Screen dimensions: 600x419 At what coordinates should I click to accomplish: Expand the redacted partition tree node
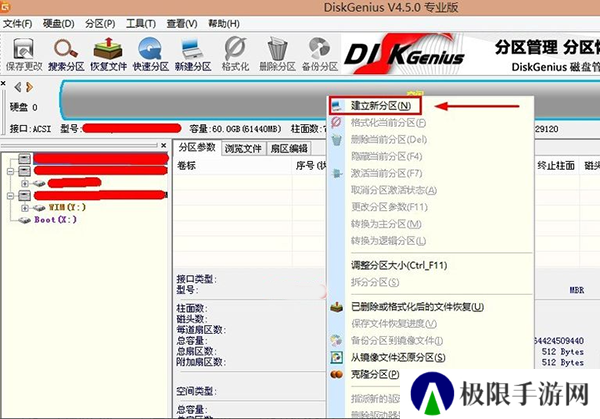25,183
